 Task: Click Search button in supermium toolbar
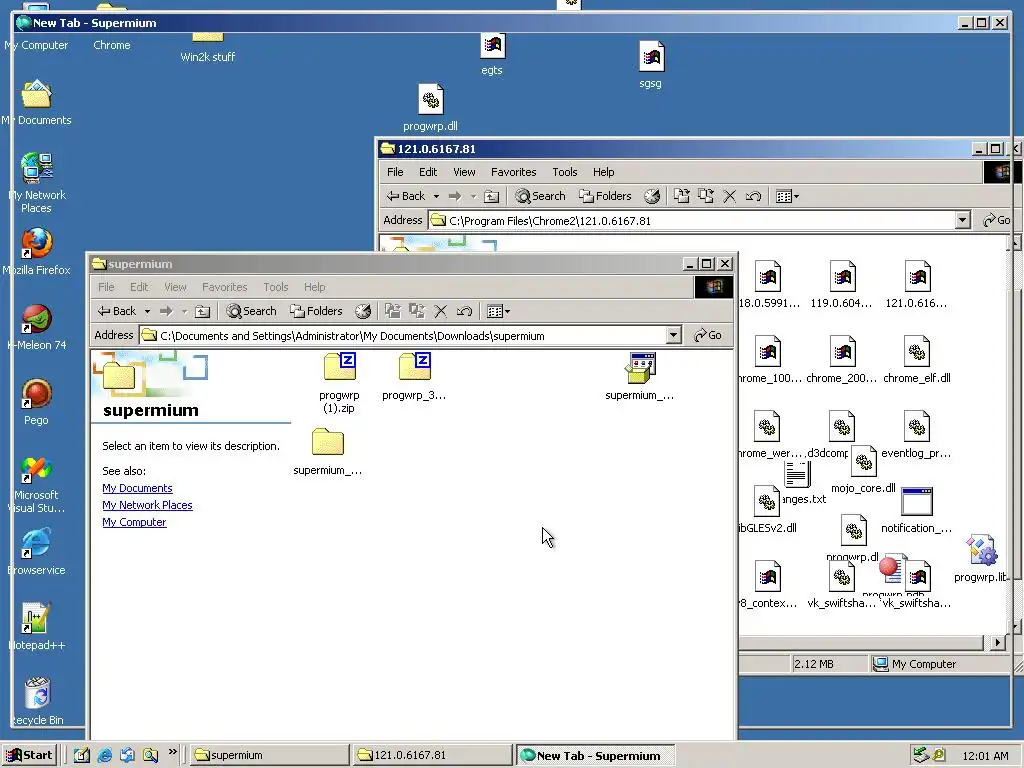tap(251, 312)
